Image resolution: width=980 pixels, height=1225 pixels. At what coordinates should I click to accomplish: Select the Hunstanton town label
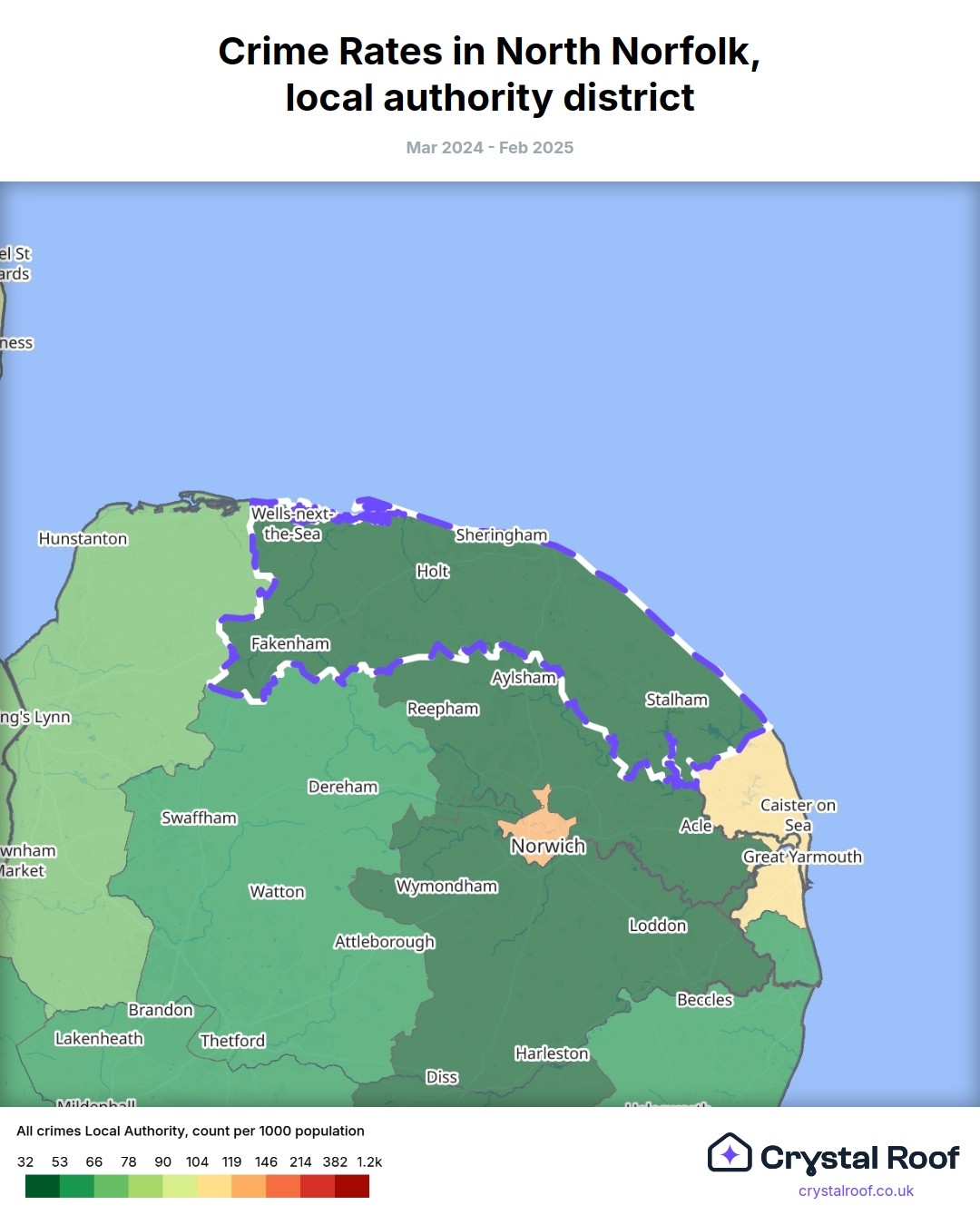(83, 538)
